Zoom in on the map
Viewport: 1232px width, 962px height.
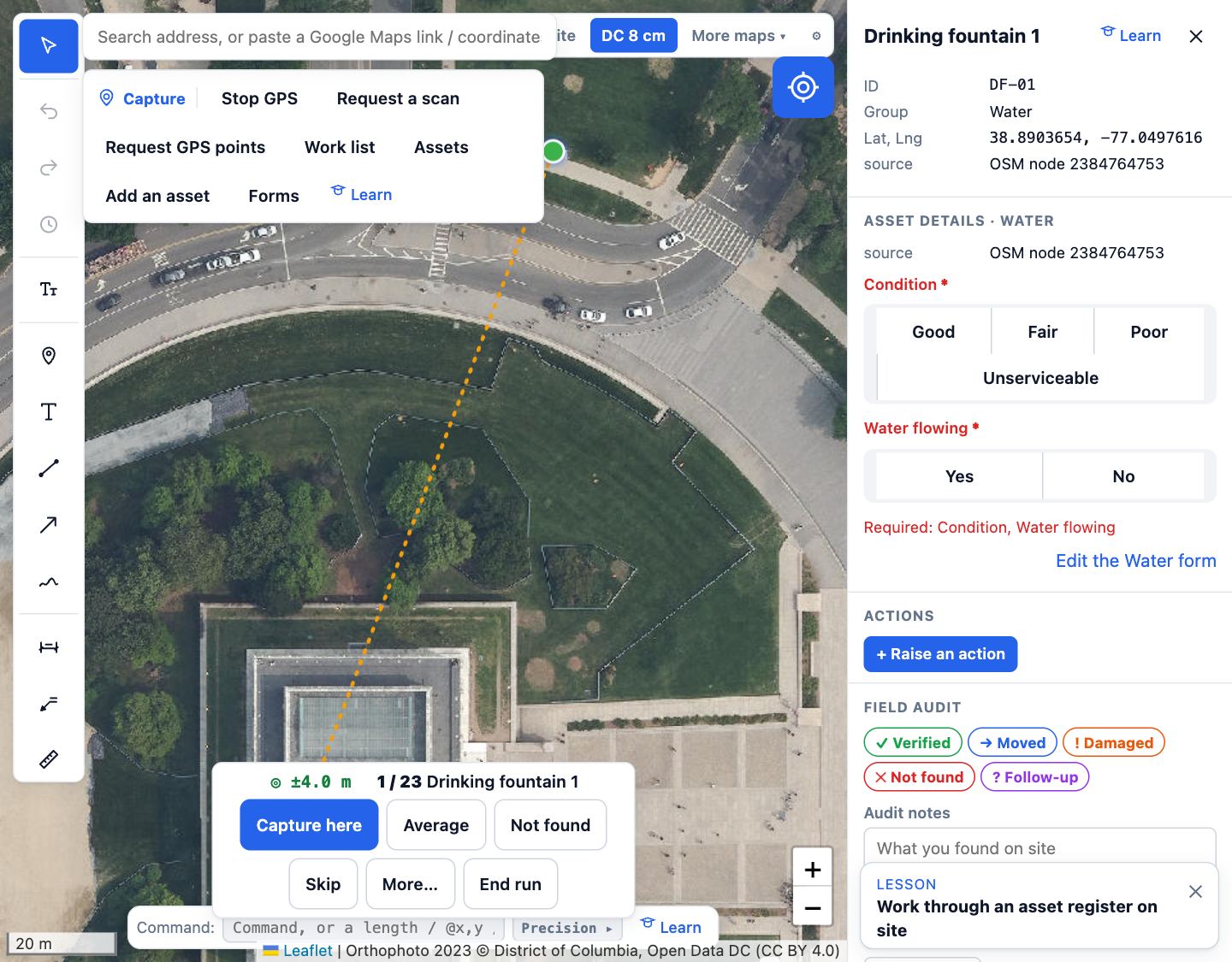click(x=813, y=871)
